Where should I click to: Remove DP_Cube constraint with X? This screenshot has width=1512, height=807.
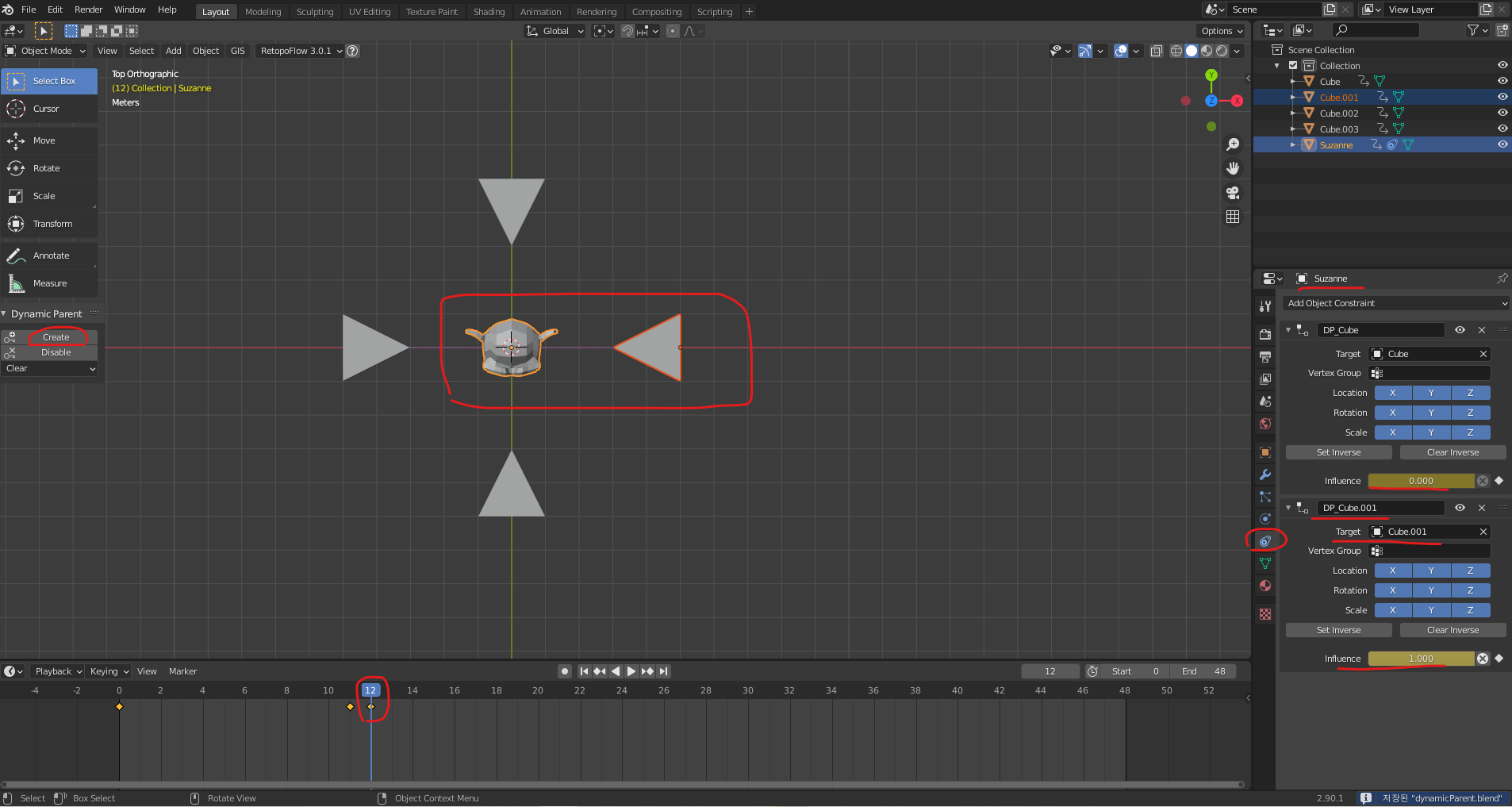point(1481,330)
